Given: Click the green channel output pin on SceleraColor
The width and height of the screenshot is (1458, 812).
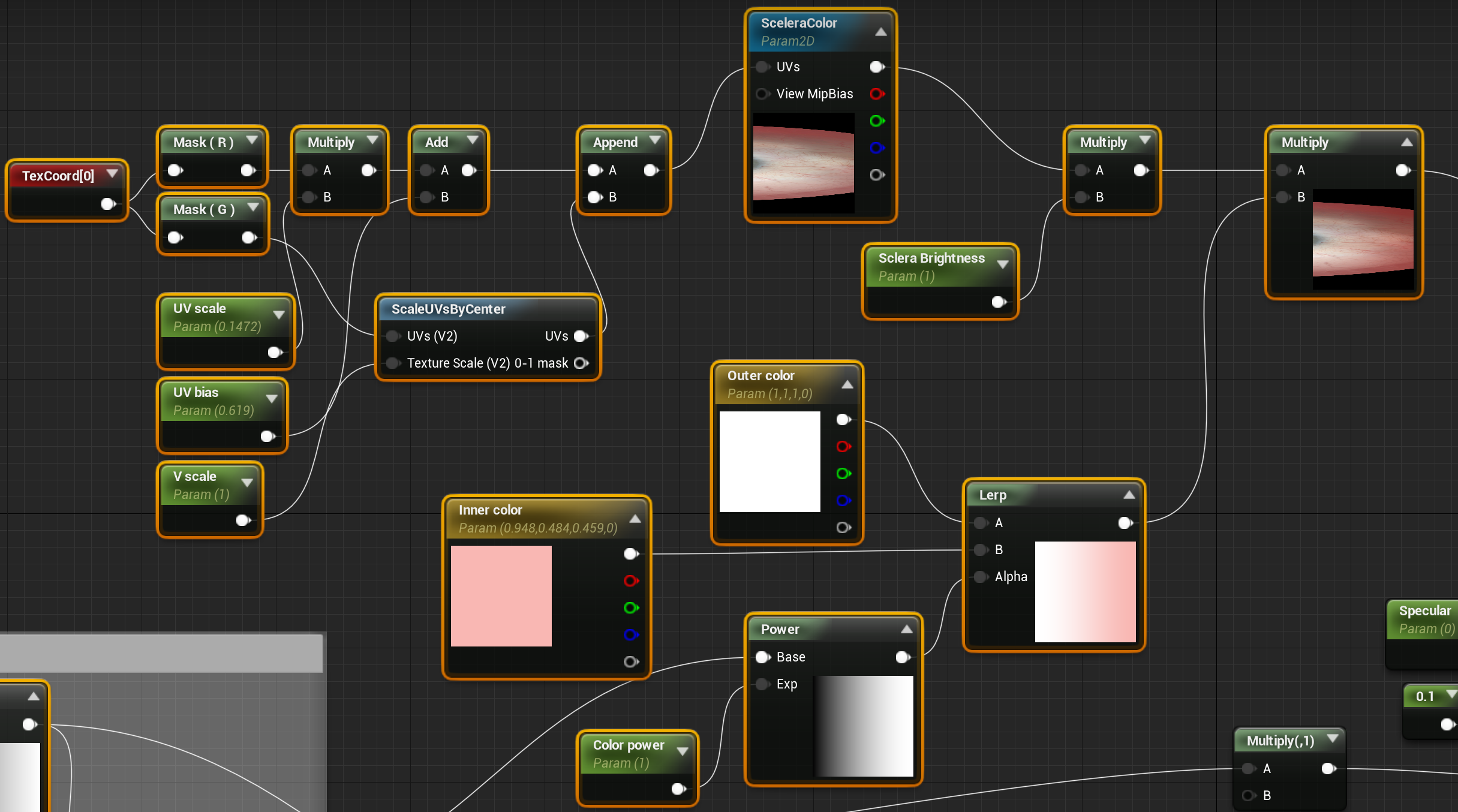Looking at the screenshot, I should pos(877,121).
